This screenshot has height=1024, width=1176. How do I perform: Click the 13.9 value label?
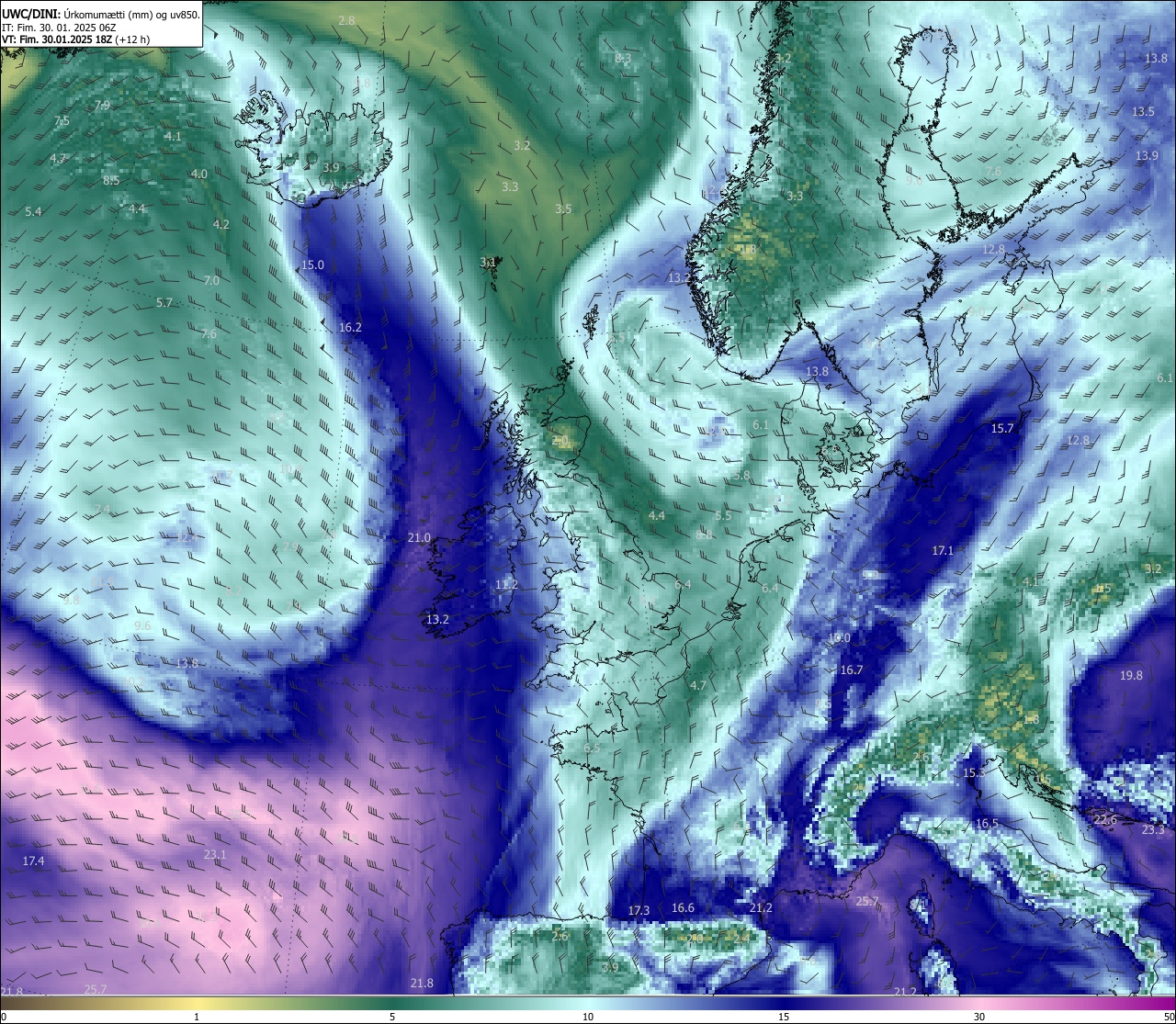coord(1147,156)
